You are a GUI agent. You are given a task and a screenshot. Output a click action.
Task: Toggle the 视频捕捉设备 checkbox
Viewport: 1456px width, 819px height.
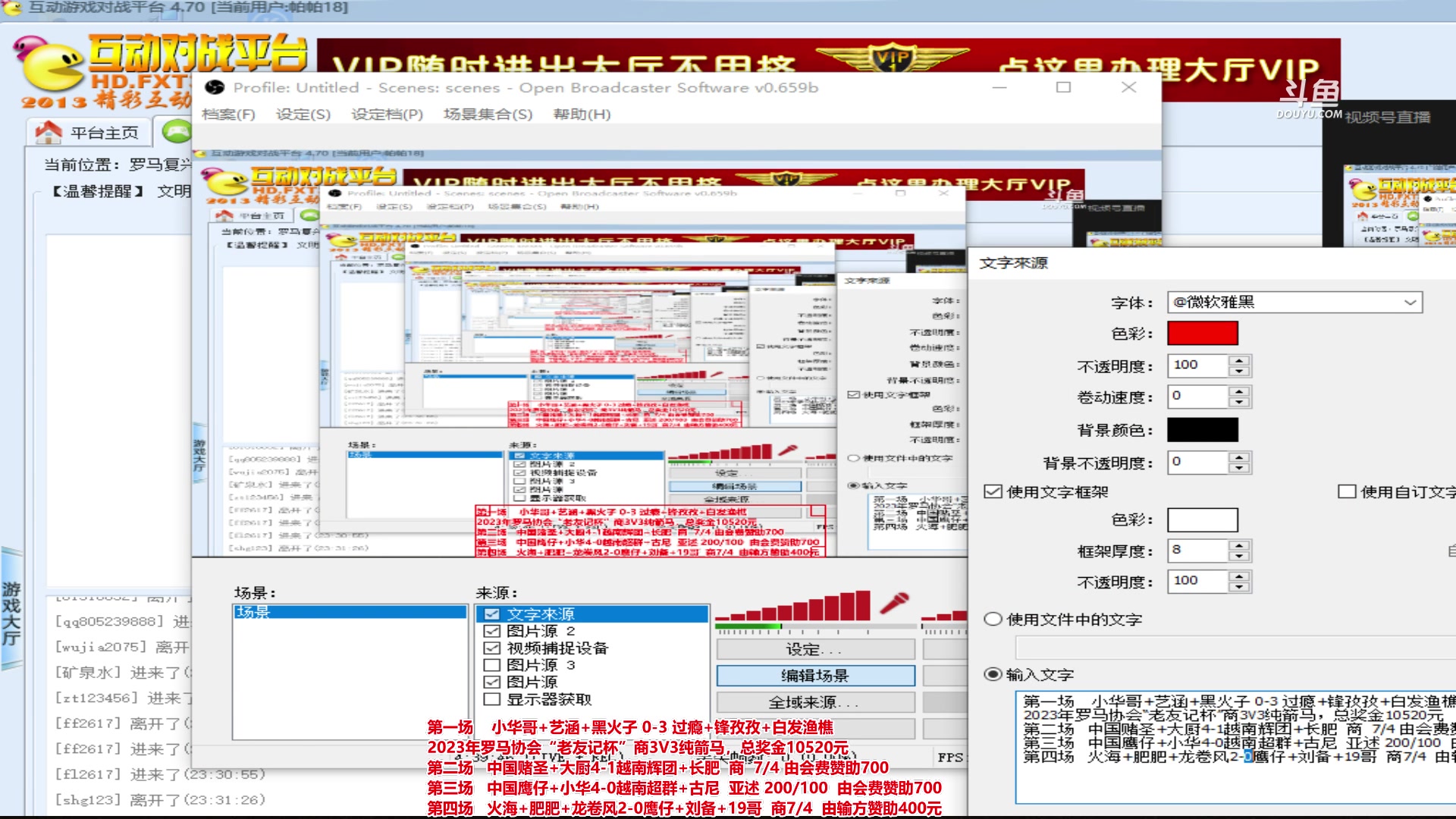tap(492, 648)
